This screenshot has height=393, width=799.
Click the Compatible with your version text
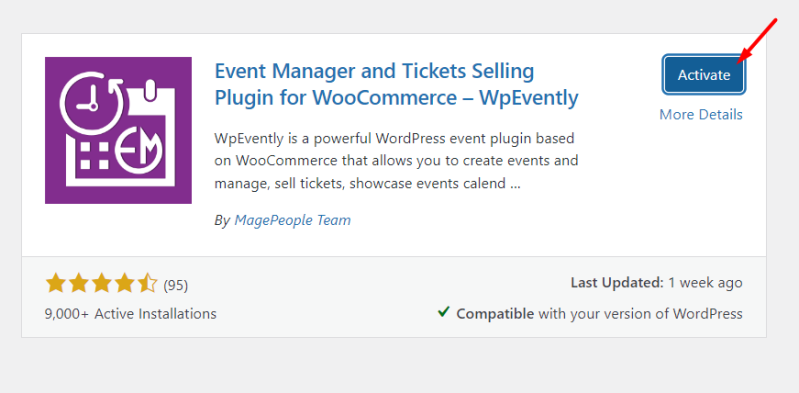pos(599,313)
